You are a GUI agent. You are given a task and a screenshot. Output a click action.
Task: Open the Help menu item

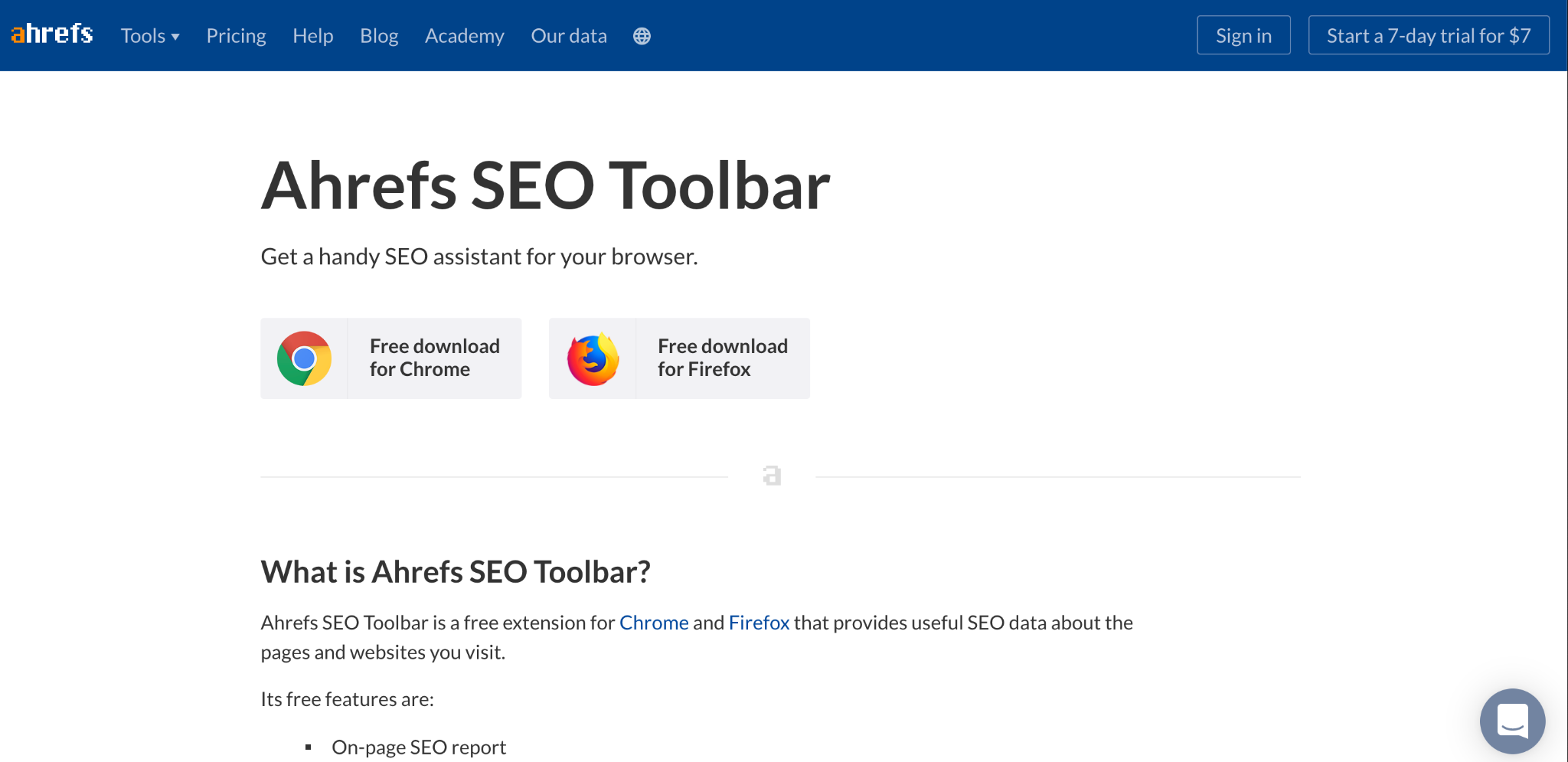click(x=312, y=36)
